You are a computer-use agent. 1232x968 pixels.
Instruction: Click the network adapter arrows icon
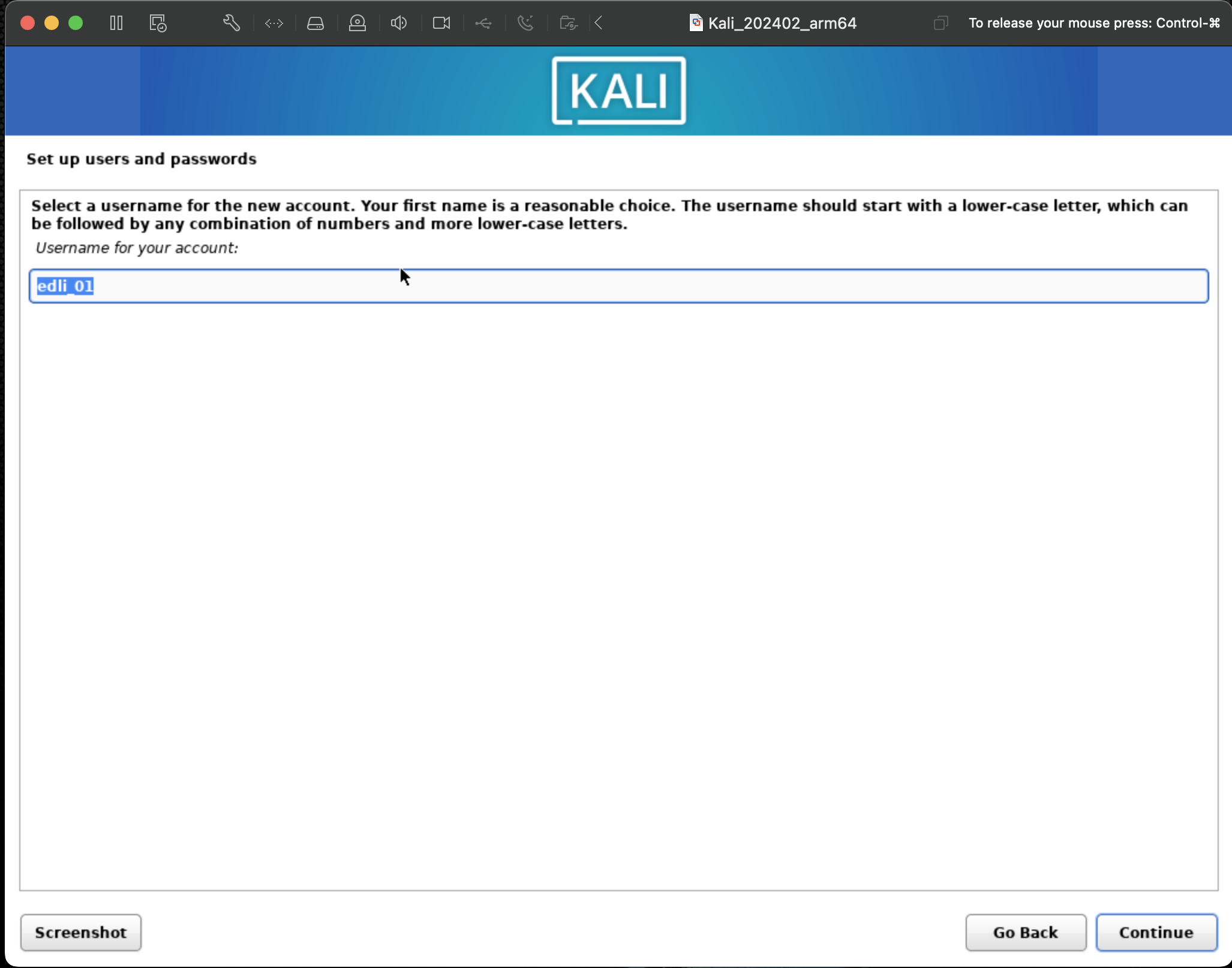coord(274,23)
